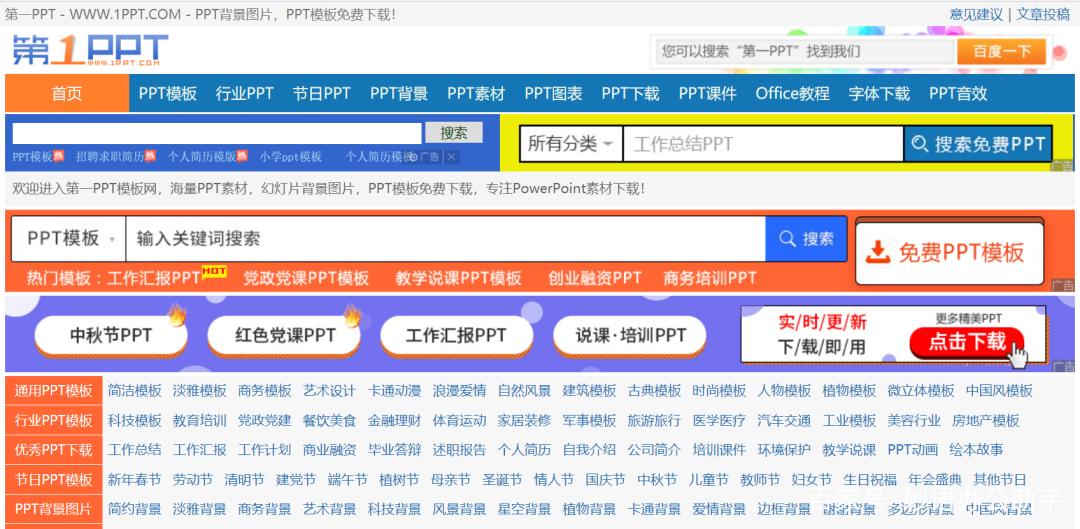The image size is (1080, 529).
Task: Click the 百度一下 button
Action: (1001, 52)
